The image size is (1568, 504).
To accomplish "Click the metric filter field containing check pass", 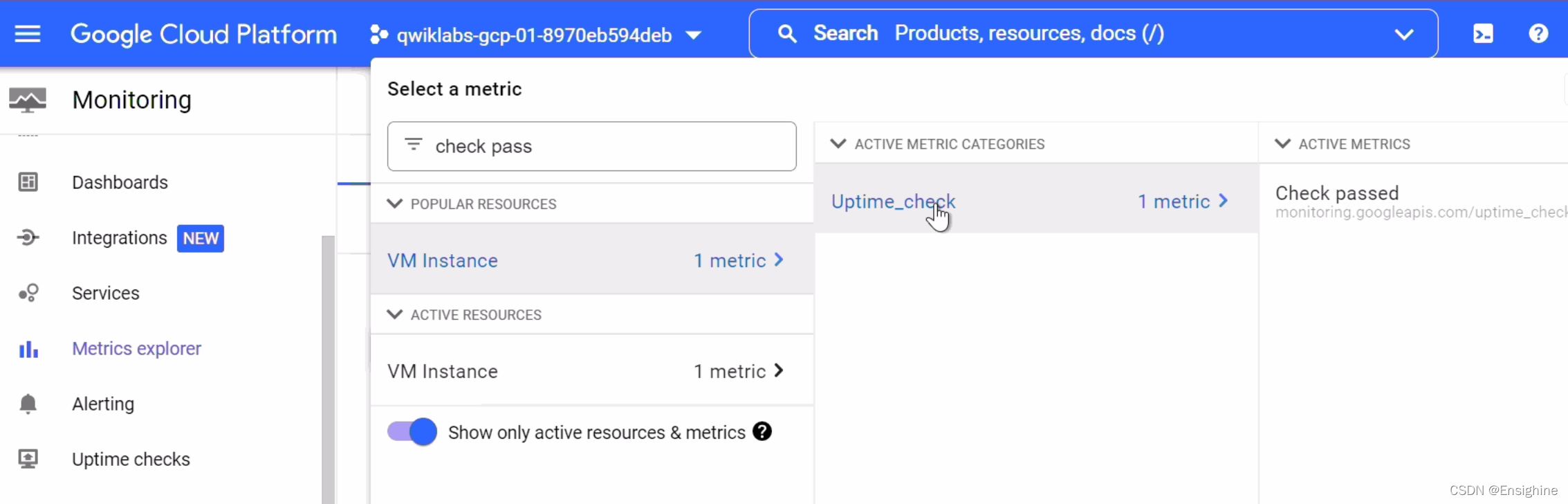I will (591, 146).
